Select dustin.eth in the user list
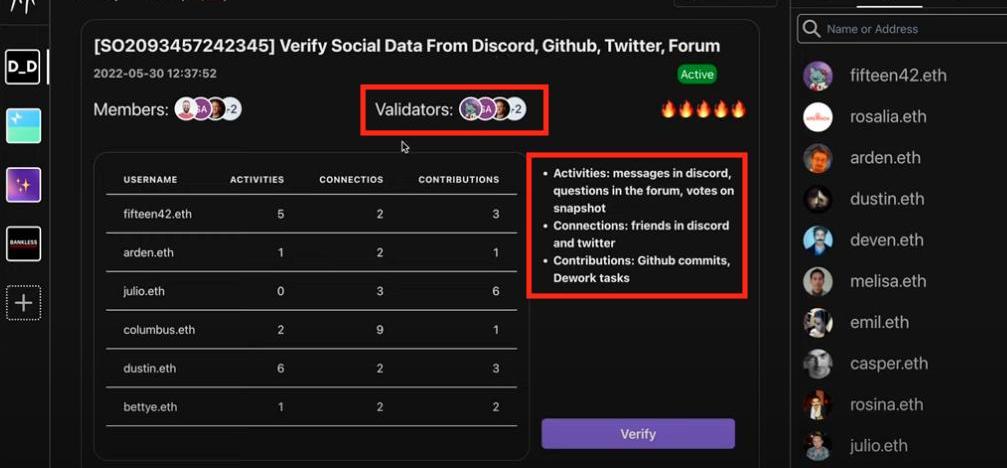 [887, 199]
